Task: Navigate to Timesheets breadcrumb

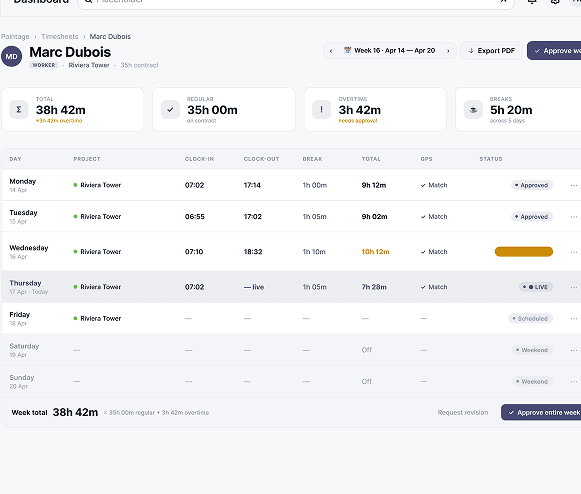Action: (60, 37)
